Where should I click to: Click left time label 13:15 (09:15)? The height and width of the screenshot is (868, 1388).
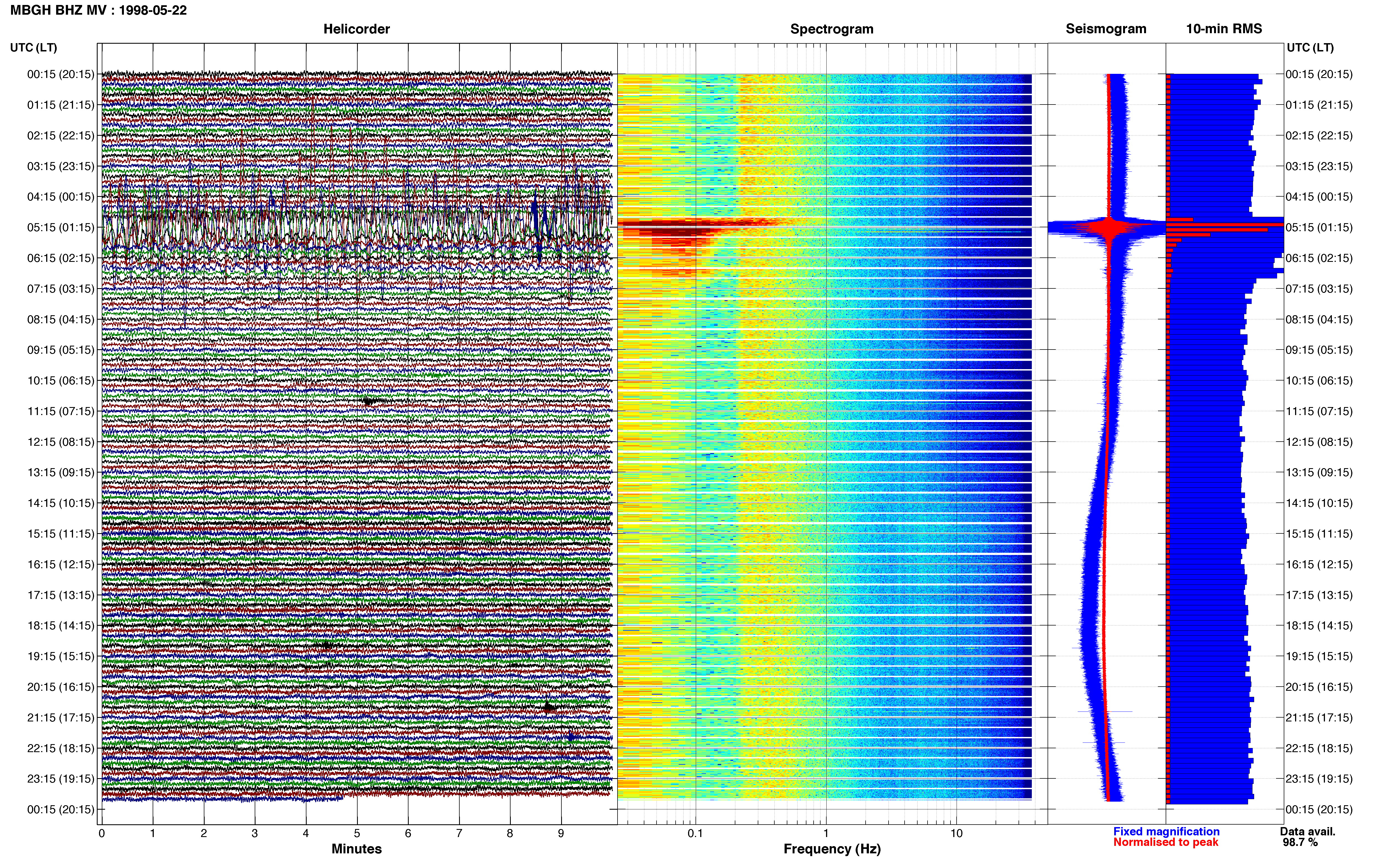pos(61,473)
